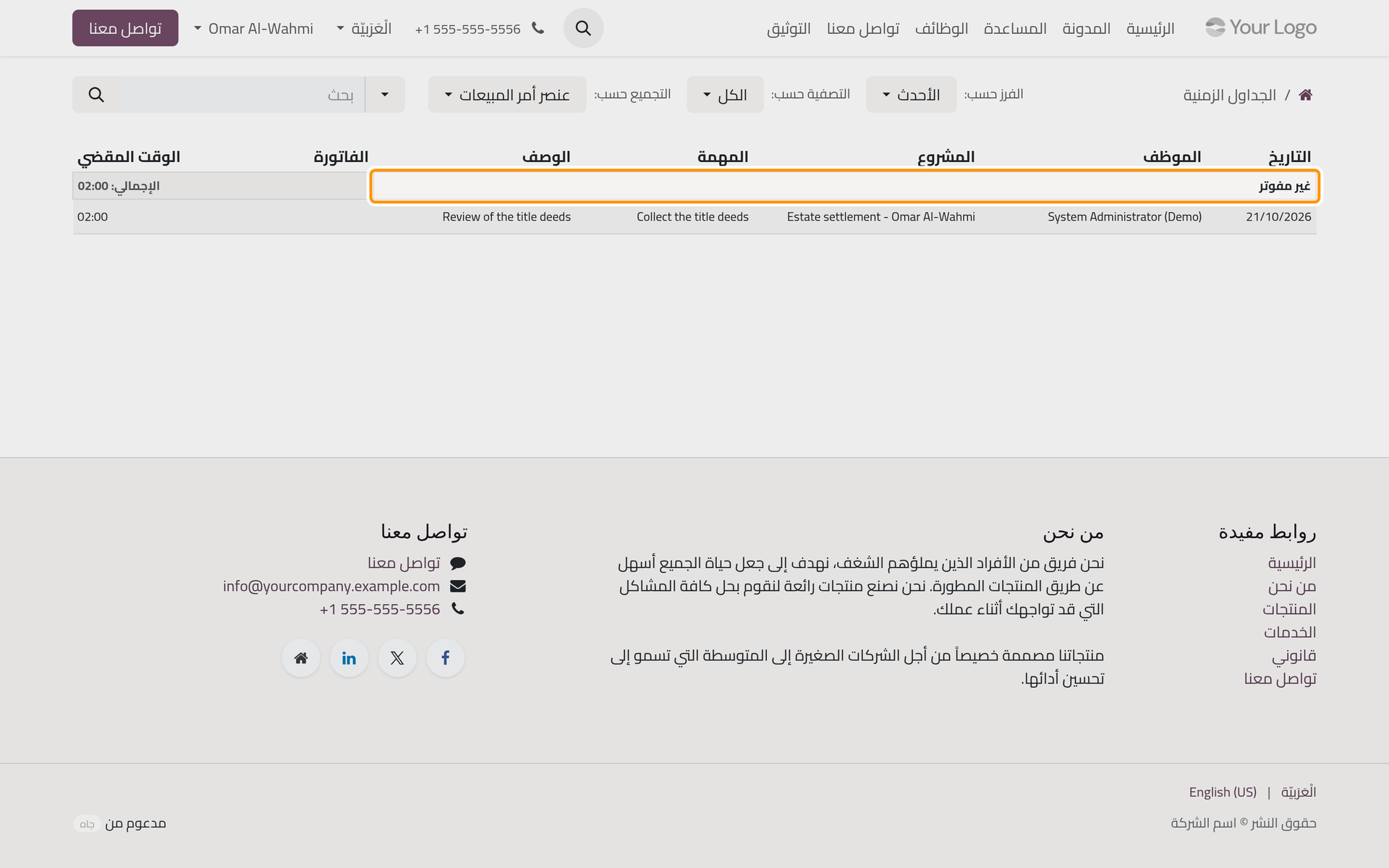Click the purple تواصل معنا button
Screen dimensions: 1389x868
pos(125,28)
